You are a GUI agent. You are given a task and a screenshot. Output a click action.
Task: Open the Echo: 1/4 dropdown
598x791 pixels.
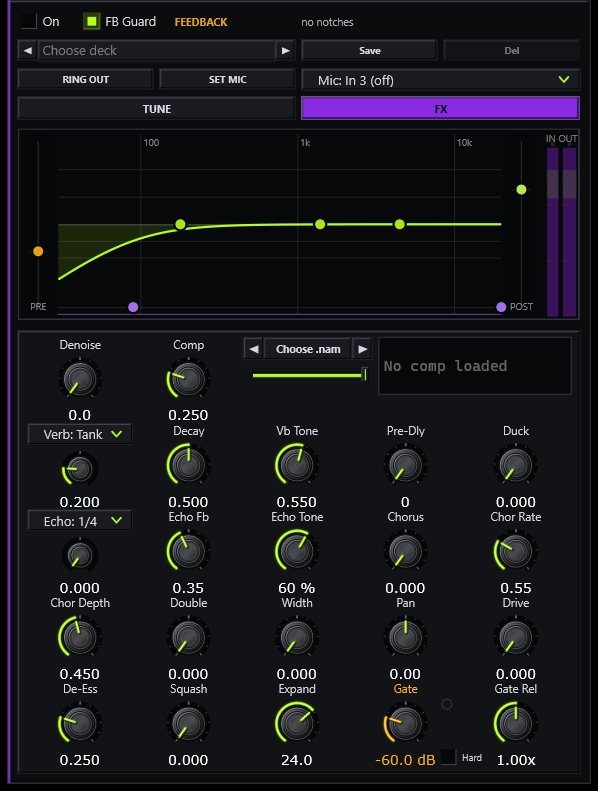pyautogui.click(x=80, y=521)
